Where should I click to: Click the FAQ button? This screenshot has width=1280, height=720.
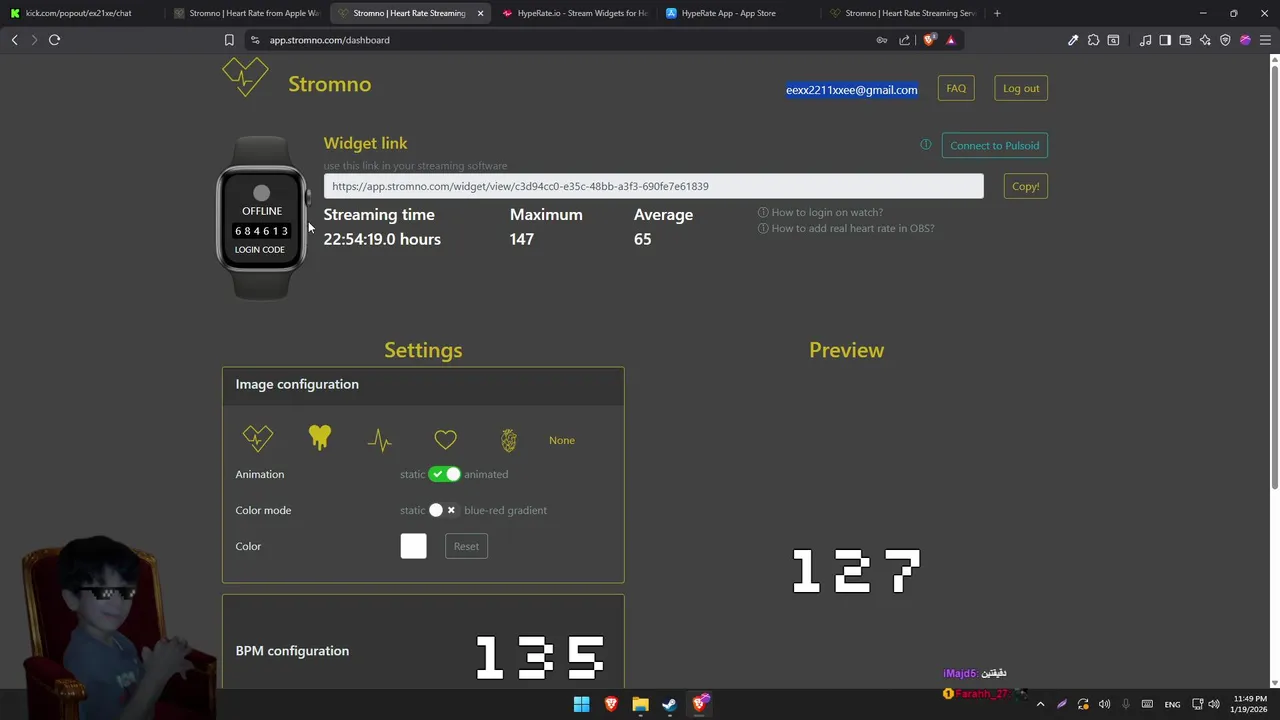coord(956,88)
